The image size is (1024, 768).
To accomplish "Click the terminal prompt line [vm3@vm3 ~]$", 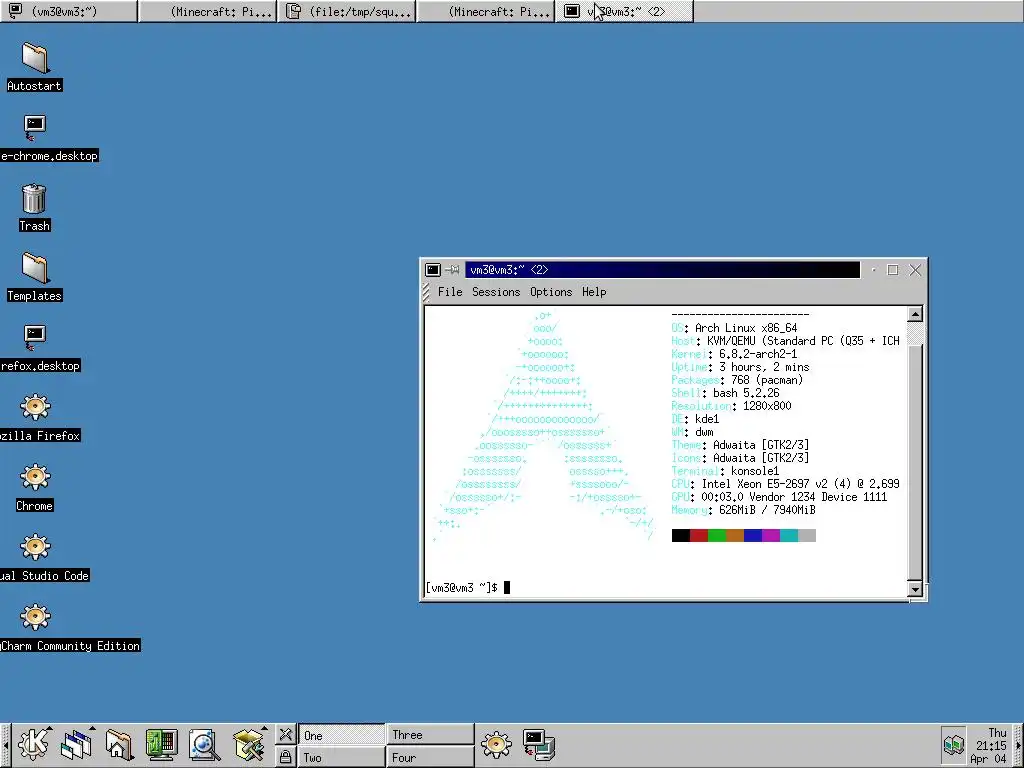I will (x=461, y=588).
